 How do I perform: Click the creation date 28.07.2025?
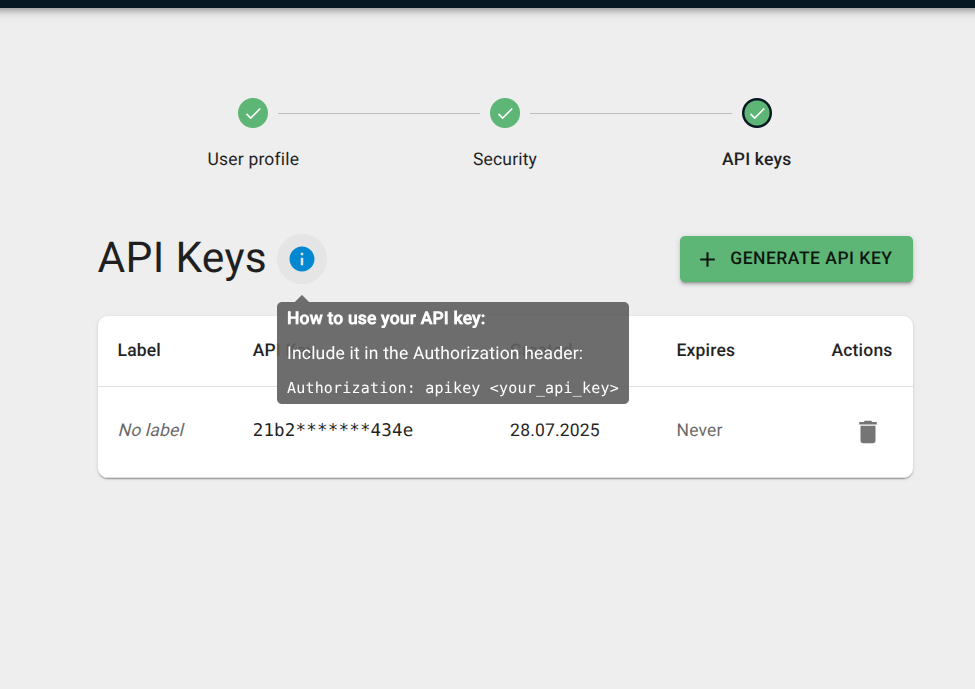coord(555,430)
